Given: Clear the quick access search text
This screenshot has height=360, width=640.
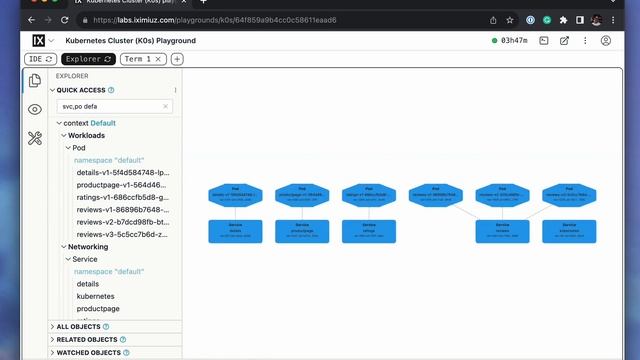Looking at the screenshot, I should 165,106.
